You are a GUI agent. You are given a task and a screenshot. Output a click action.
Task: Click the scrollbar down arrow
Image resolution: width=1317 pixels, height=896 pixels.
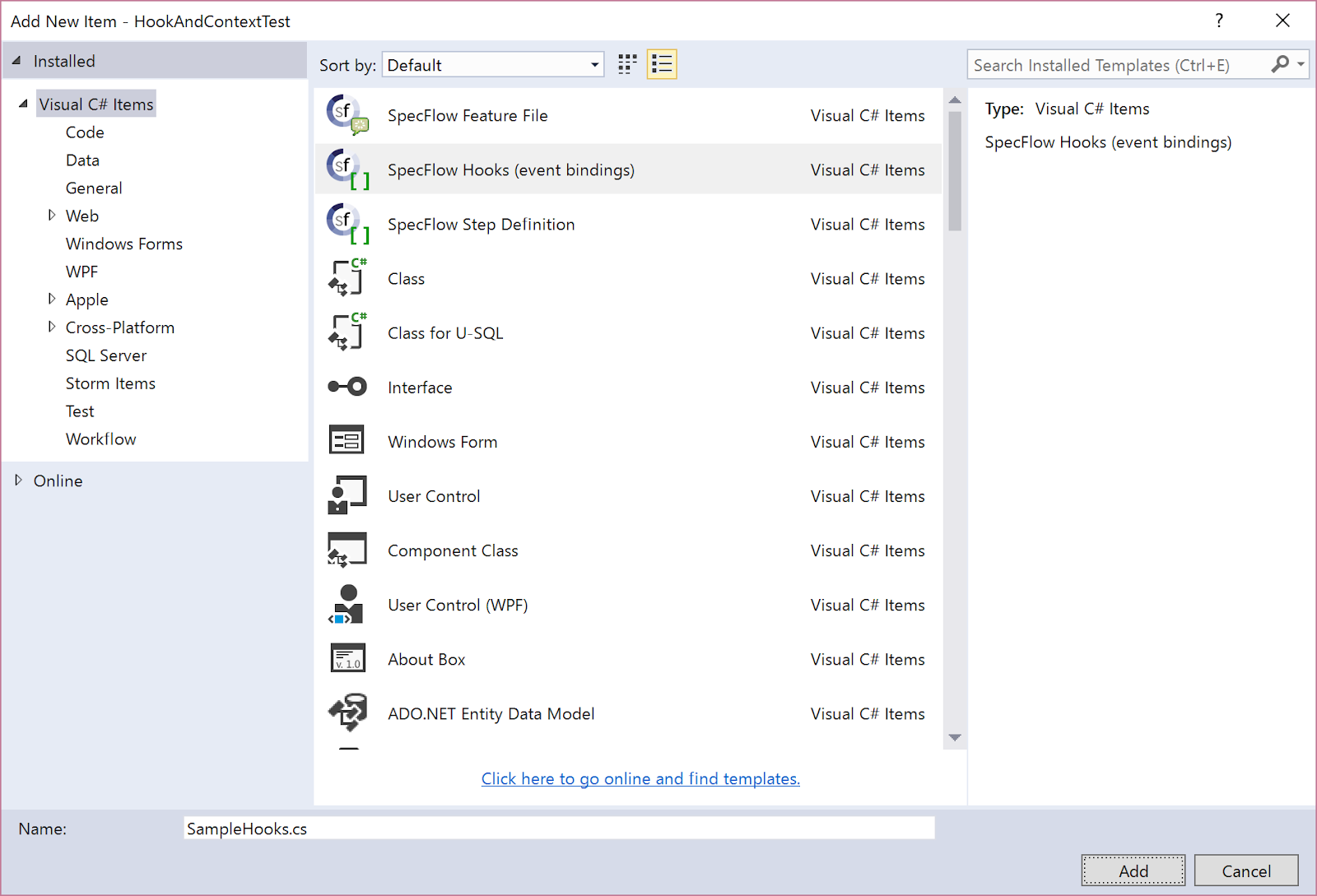click(955, 737)
